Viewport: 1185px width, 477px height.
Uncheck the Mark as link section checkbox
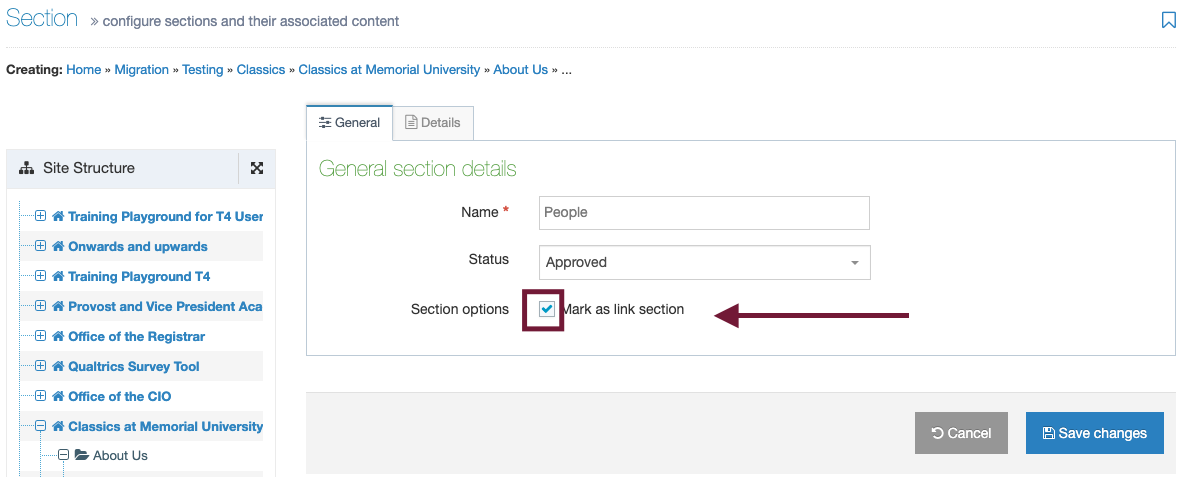547,309
